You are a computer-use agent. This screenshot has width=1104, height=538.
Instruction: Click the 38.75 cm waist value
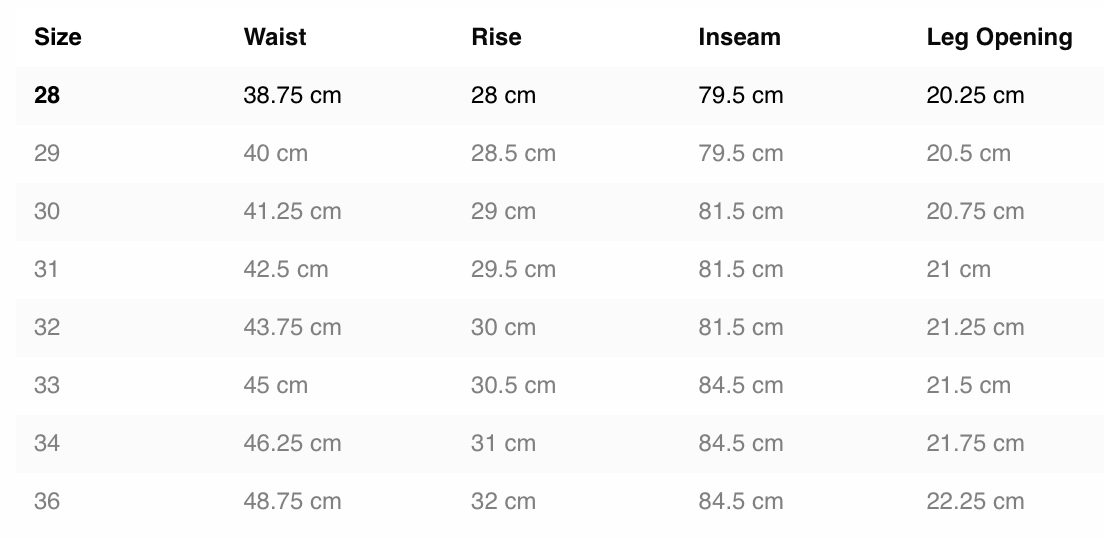[292, 95]
